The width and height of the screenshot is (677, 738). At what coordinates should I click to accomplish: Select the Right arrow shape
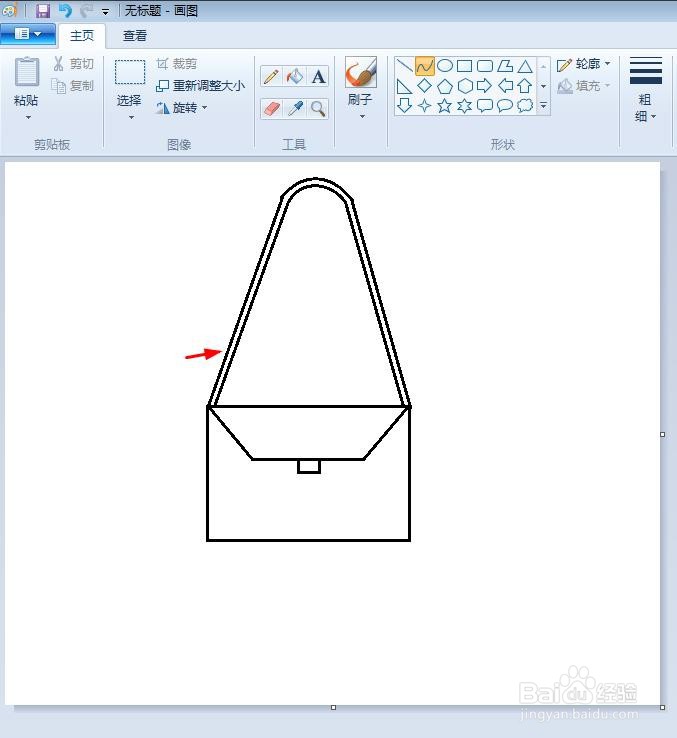(x=484, y=86)
